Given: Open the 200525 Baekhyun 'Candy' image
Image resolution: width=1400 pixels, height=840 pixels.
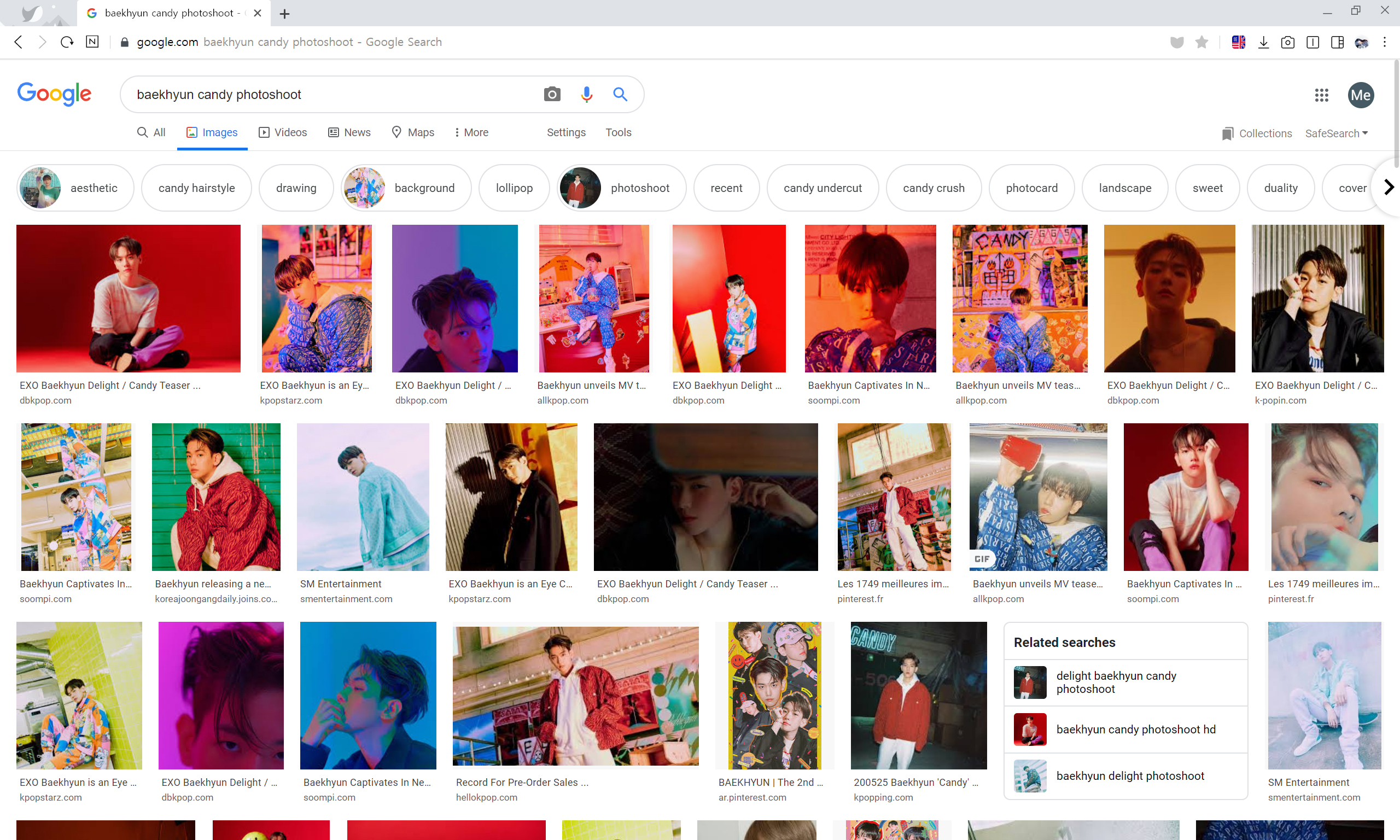Looking at the screenshot, I should click(918, 696).
